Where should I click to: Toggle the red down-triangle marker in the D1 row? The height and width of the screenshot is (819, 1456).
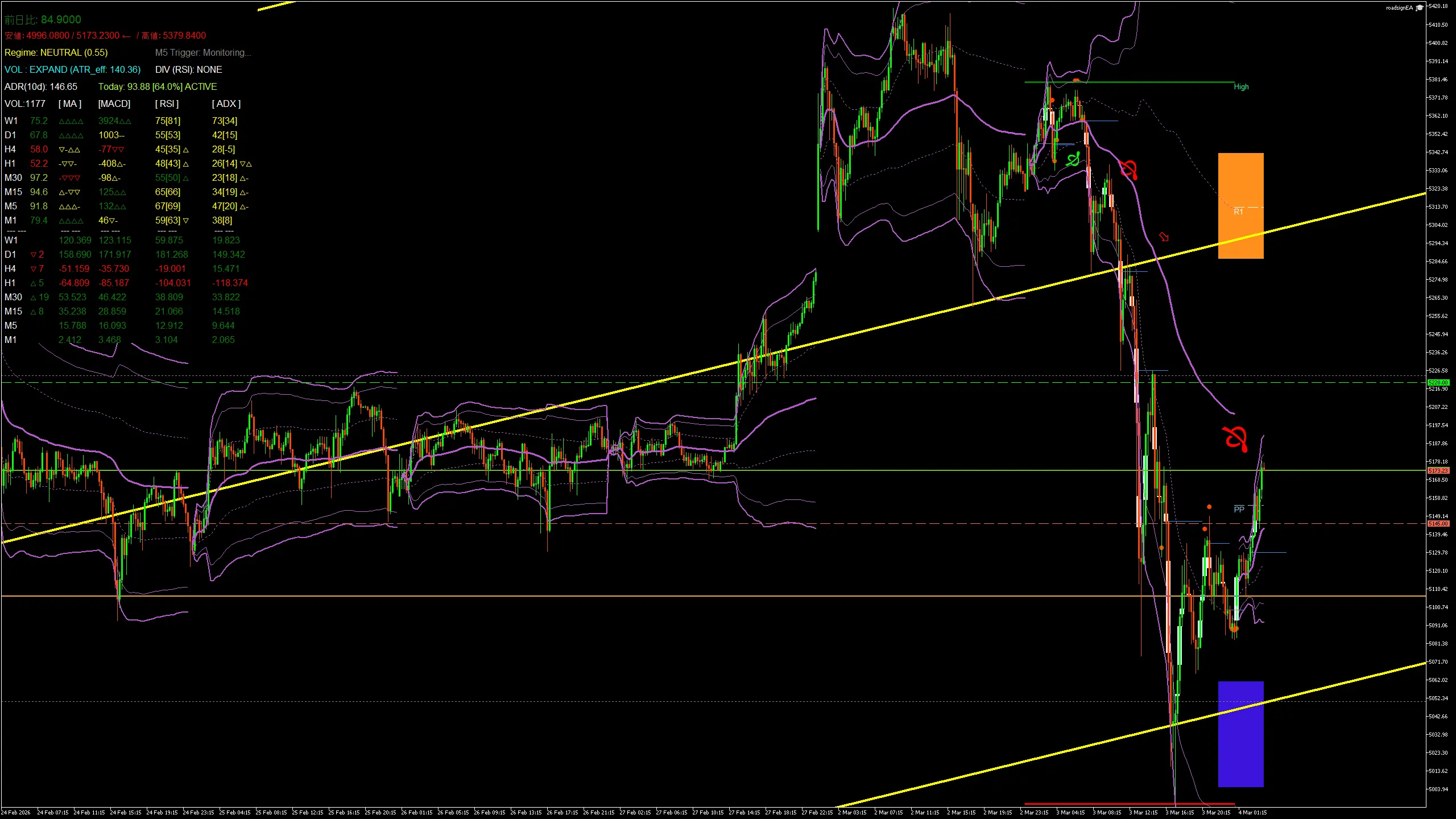(x=37, y=254)
